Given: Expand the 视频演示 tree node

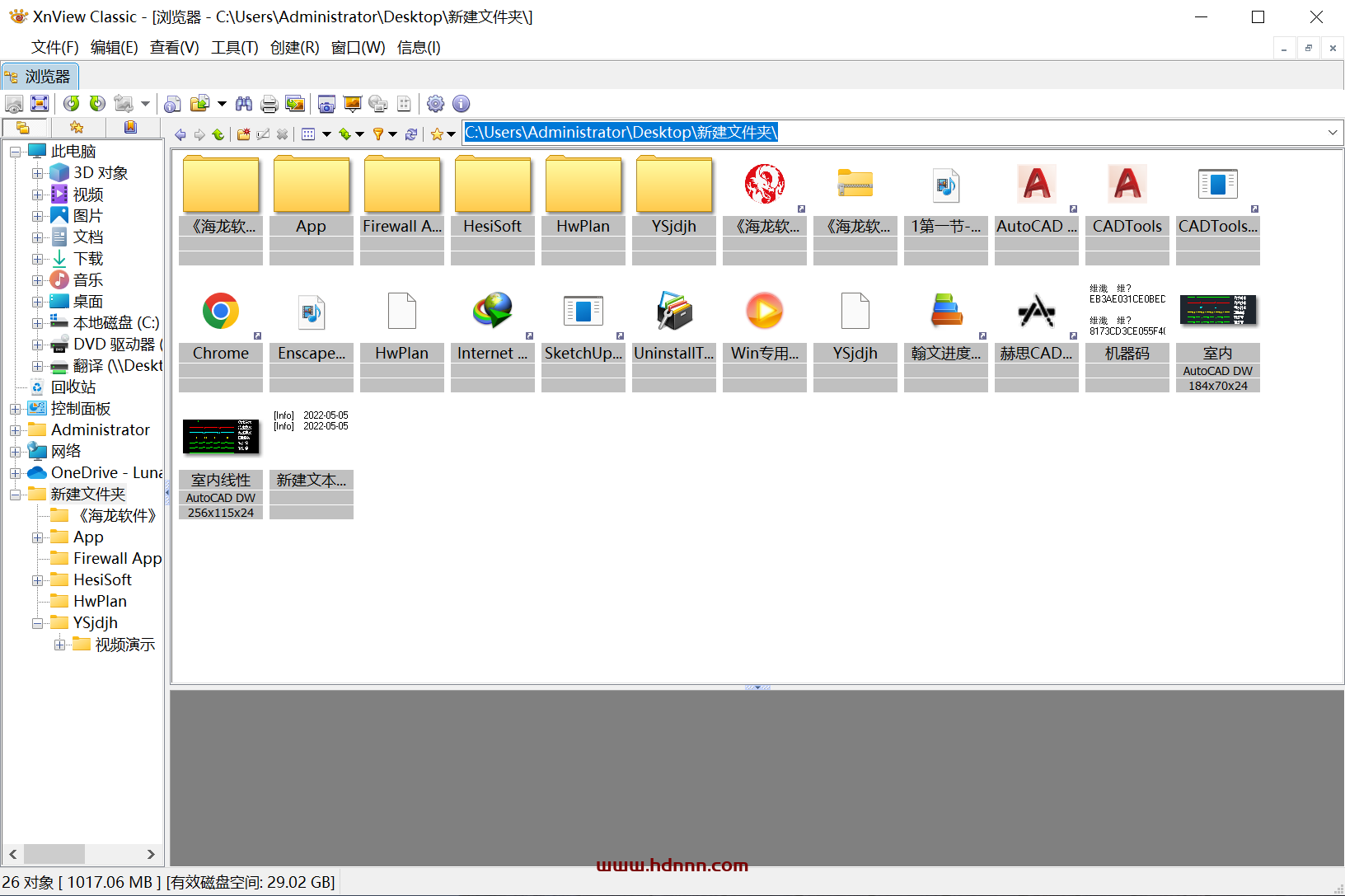Looking at the screenshot, I should [x=59, y=645].
